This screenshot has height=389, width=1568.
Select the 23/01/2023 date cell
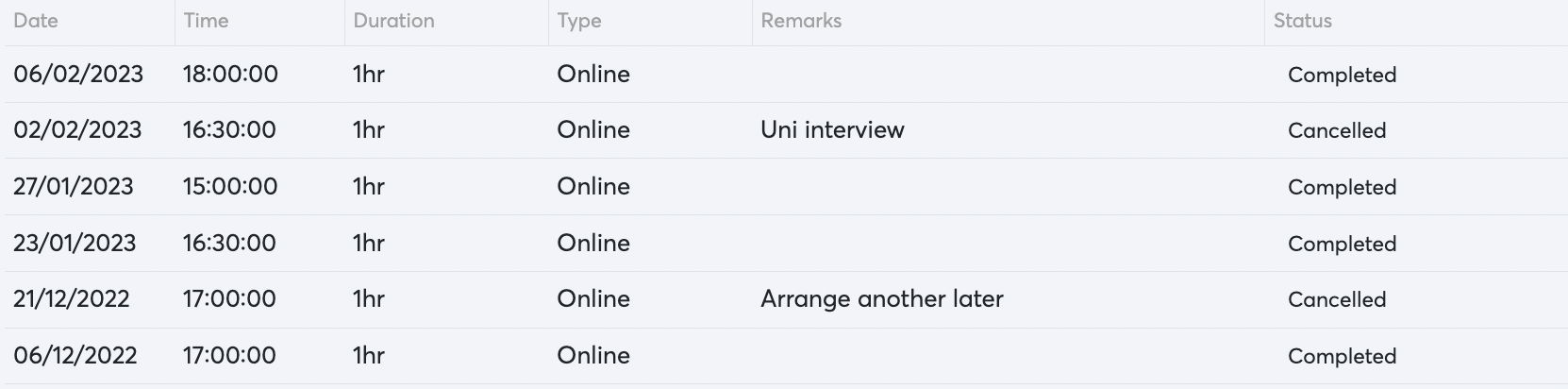click(x=75, y=244)
